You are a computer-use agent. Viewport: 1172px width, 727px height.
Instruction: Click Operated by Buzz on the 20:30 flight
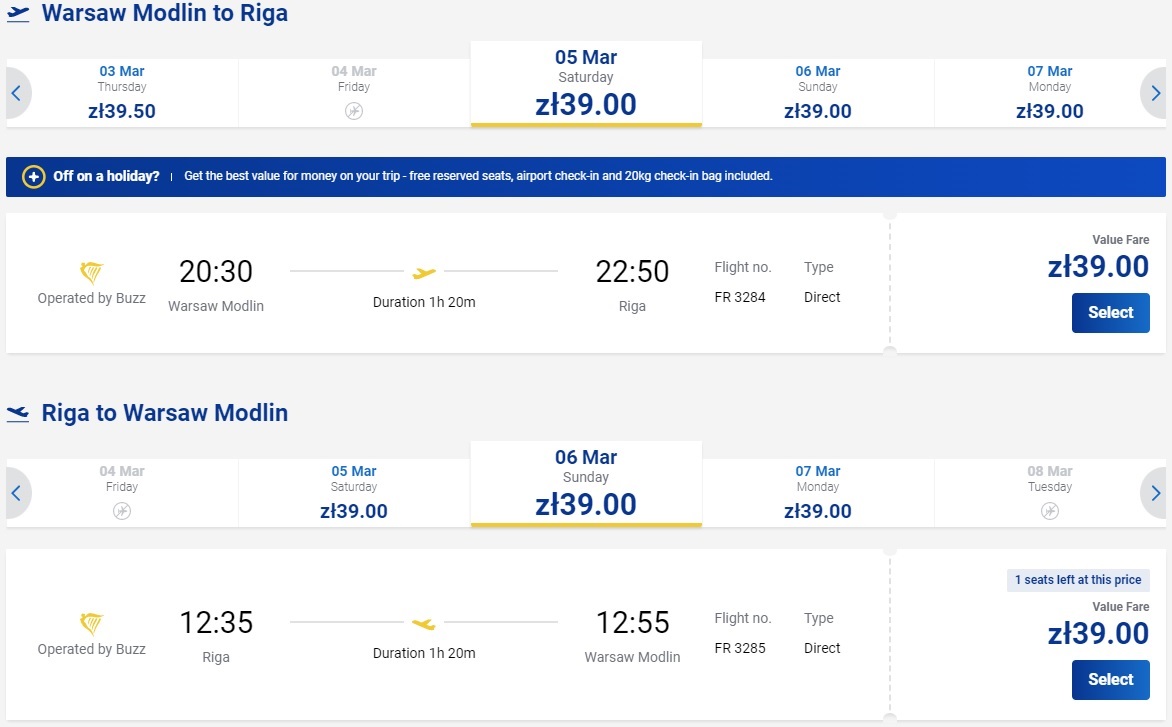tap(91, 298)
